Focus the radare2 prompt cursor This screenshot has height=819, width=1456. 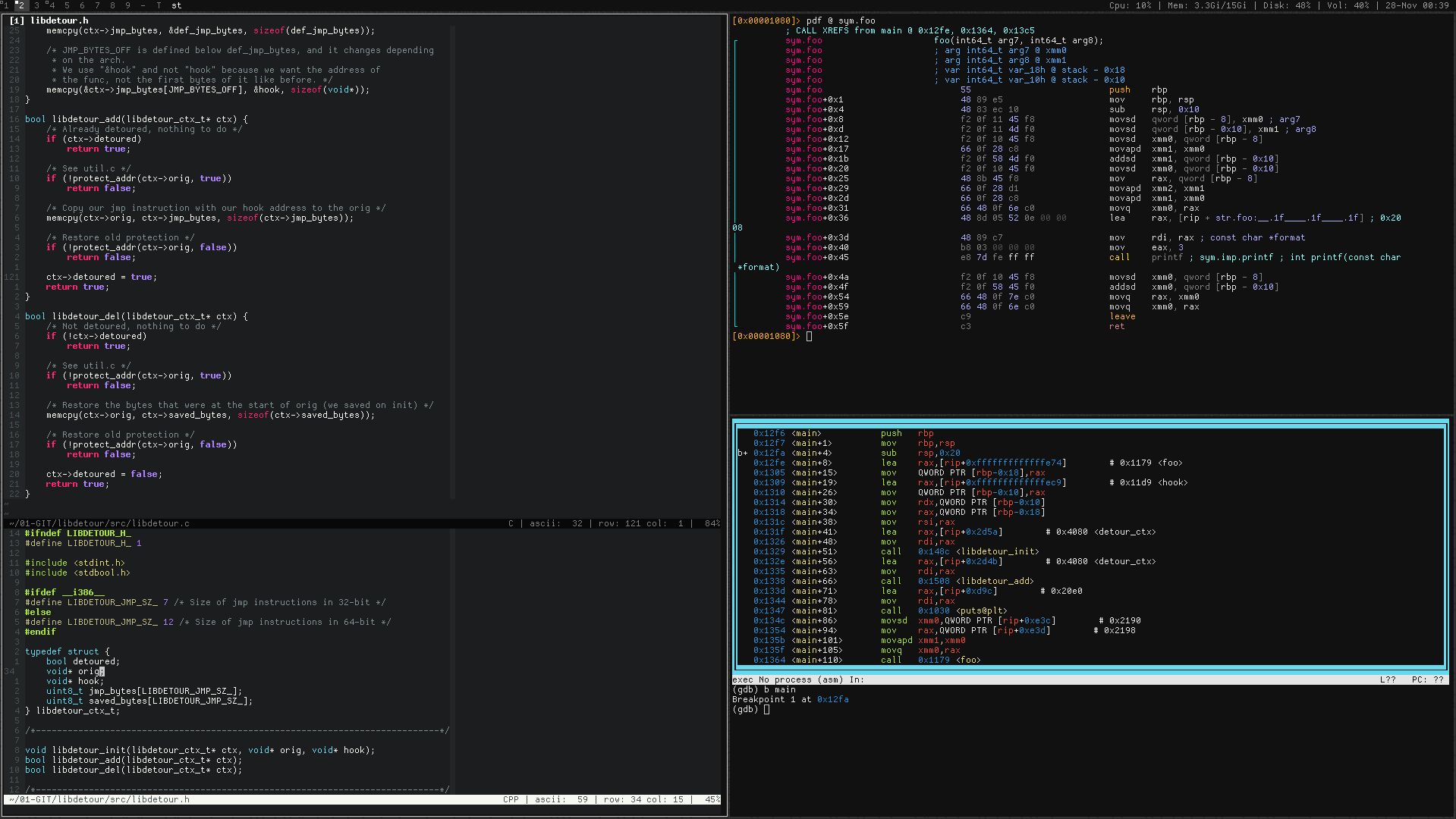tap(809, 337)
